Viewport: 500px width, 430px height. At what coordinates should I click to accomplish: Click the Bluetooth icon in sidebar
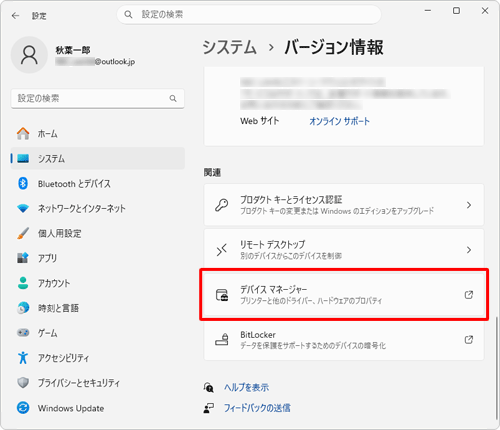click(x=23, y=183)
